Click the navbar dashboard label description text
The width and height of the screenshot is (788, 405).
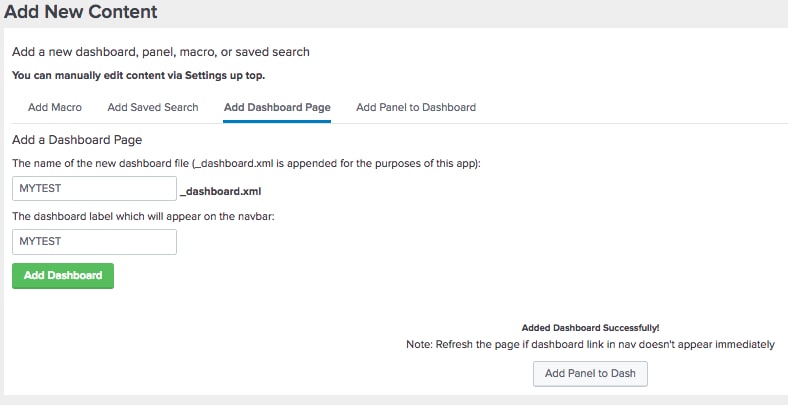(143, 217)
